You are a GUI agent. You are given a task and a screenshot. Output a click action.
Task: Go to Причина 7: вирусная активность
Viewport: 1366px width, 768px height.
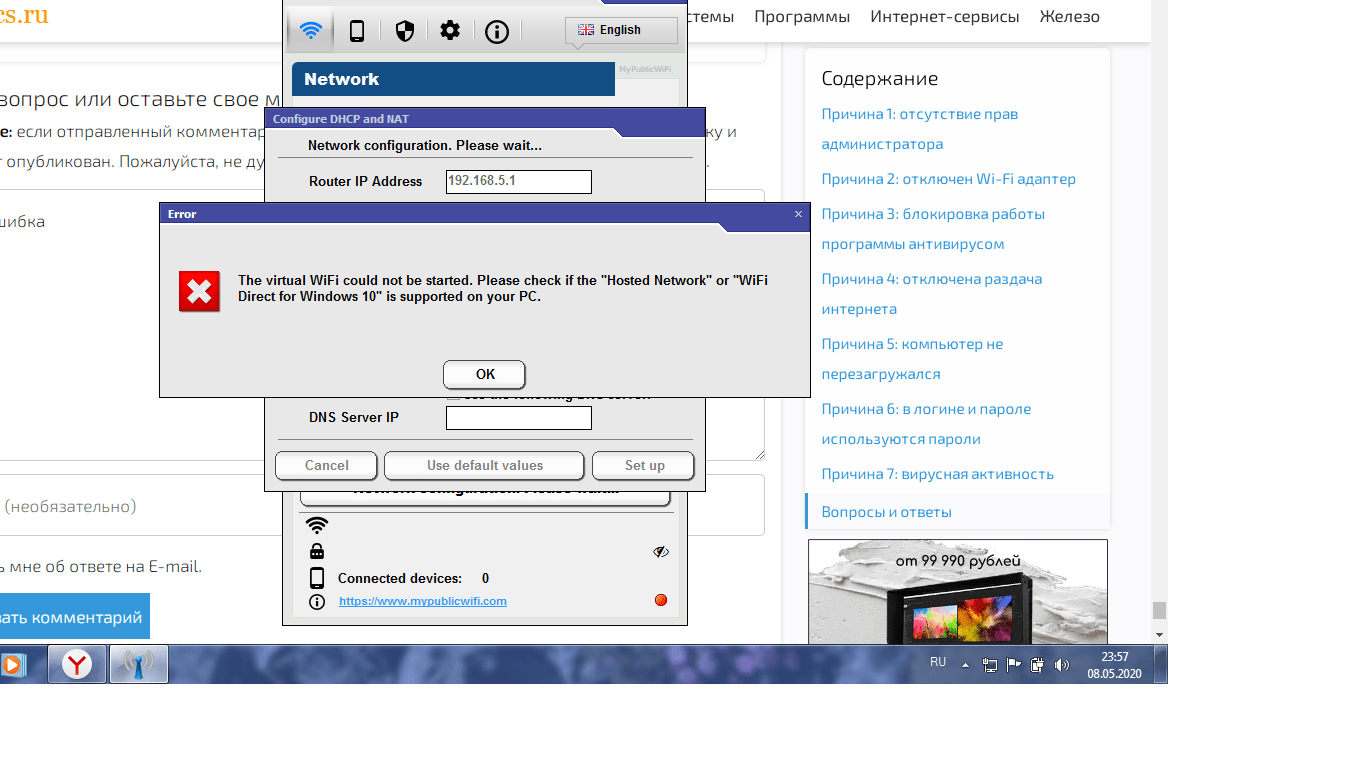(x=938, y=474)
